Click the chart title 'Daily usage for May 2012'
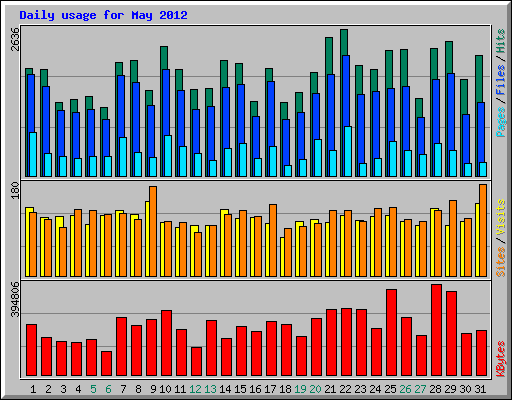The height and width of the screenshot is (400, 512). (x=103, y=15)
